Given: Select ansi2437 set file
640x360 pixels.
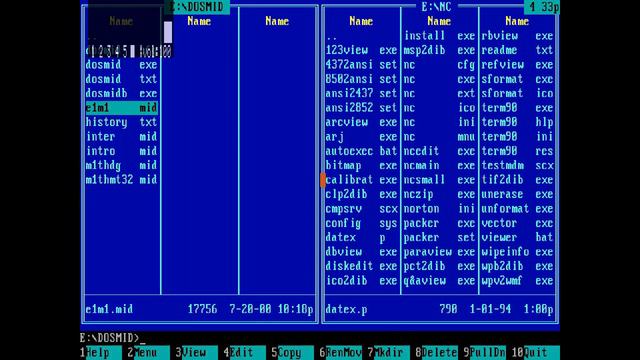Looking at the screenshot, I should click(362, 93).
